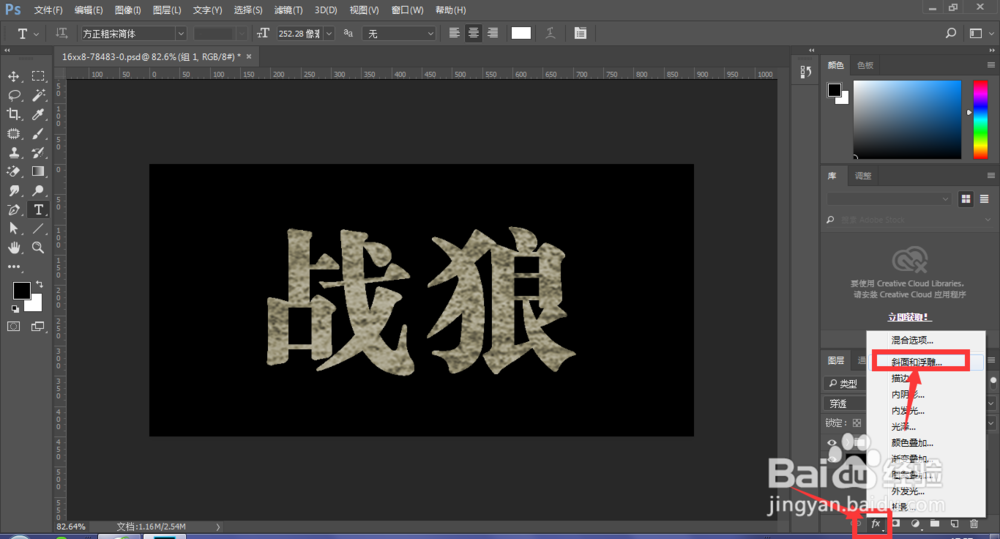Toggle visibility eye of group layer

point(832,443)
